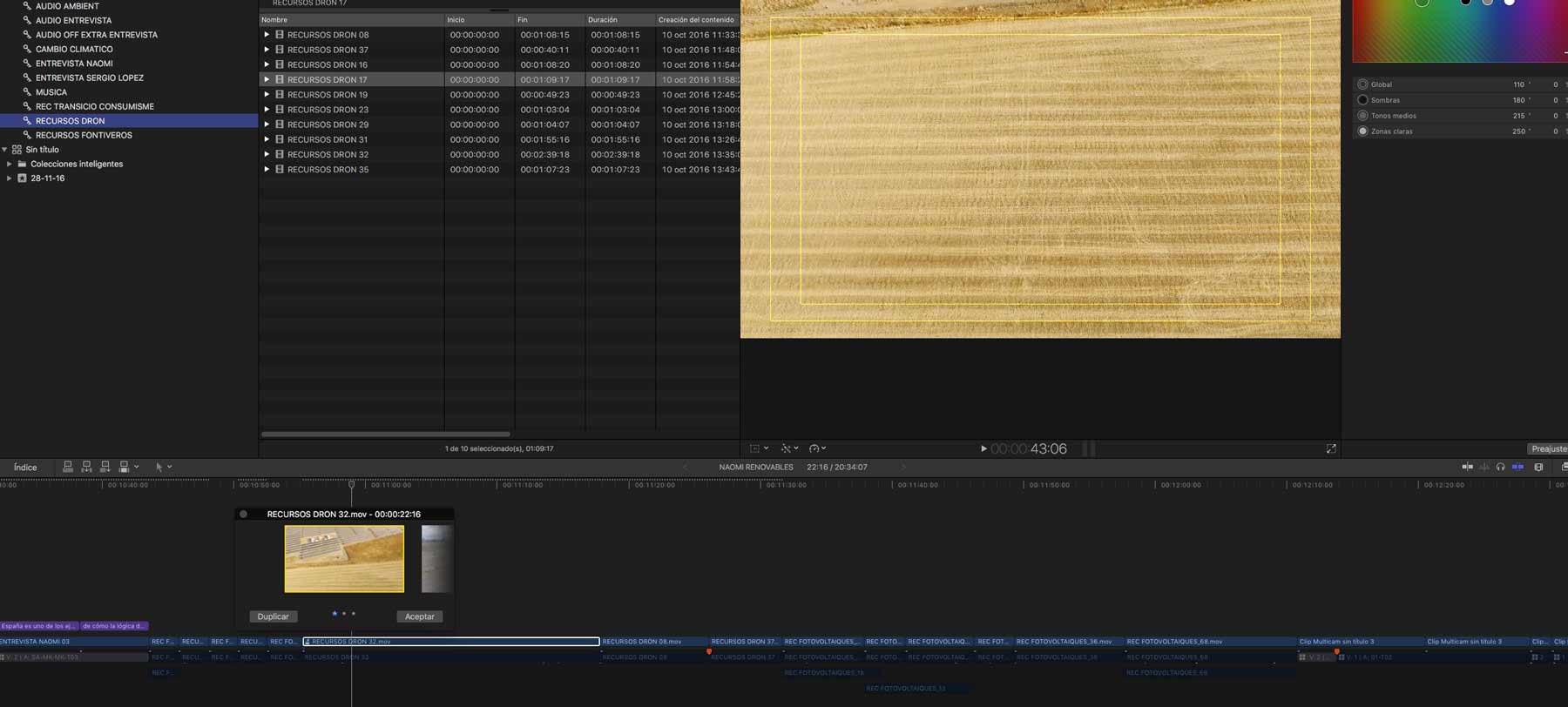Toggle timeline snapping icon
1568x707 pixels.
(1467, 467)
